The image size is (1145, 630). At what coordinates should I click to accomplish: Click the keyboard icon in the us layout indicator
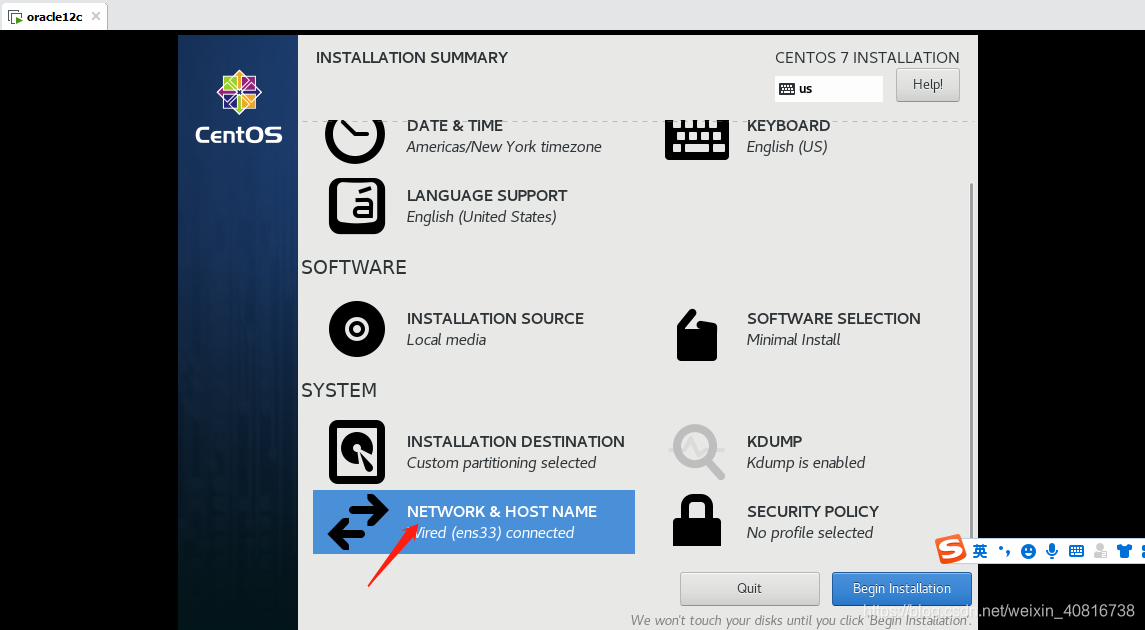786,89
